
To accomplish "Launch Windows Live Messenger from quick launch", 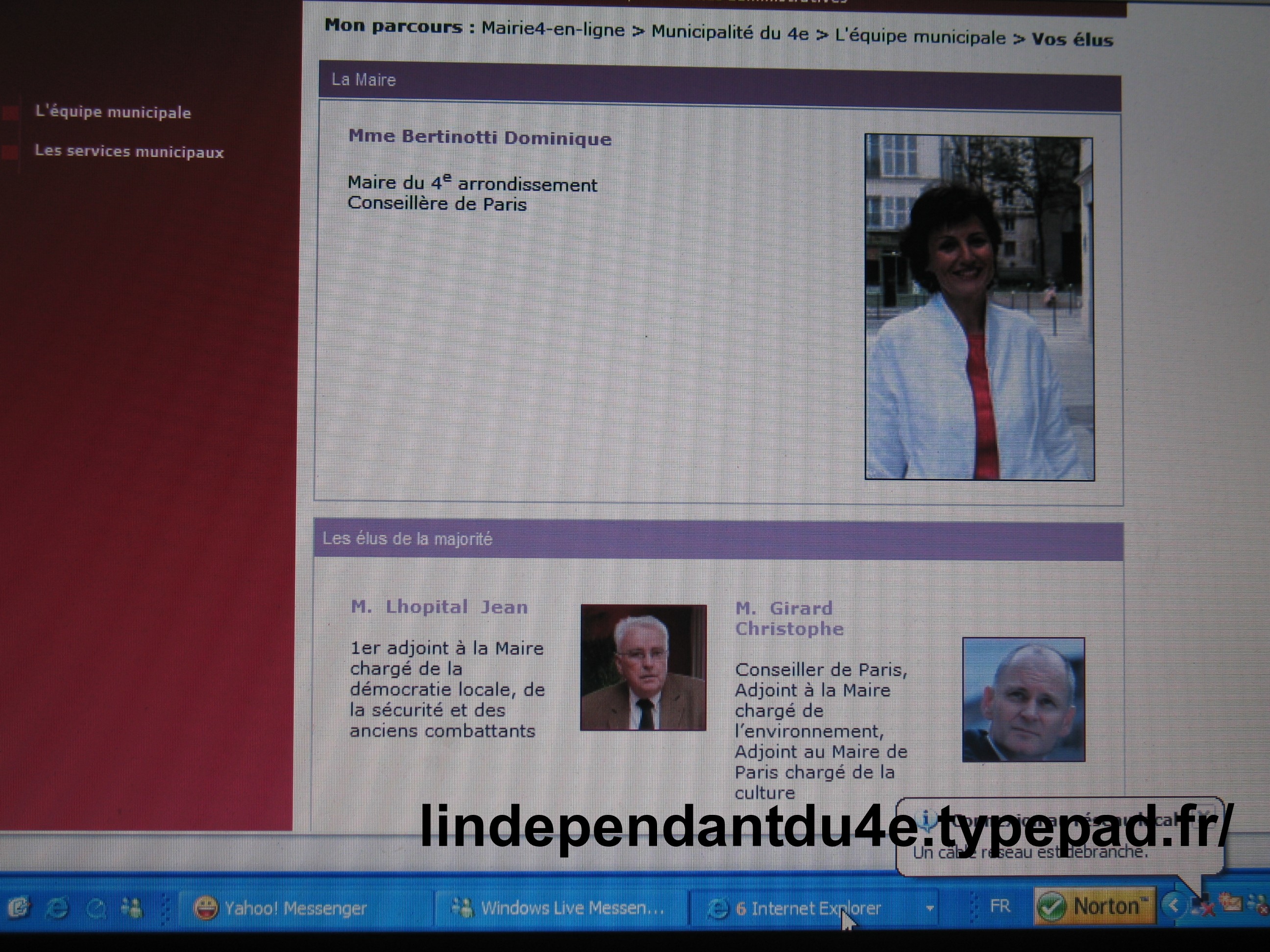I will [132, 907].
